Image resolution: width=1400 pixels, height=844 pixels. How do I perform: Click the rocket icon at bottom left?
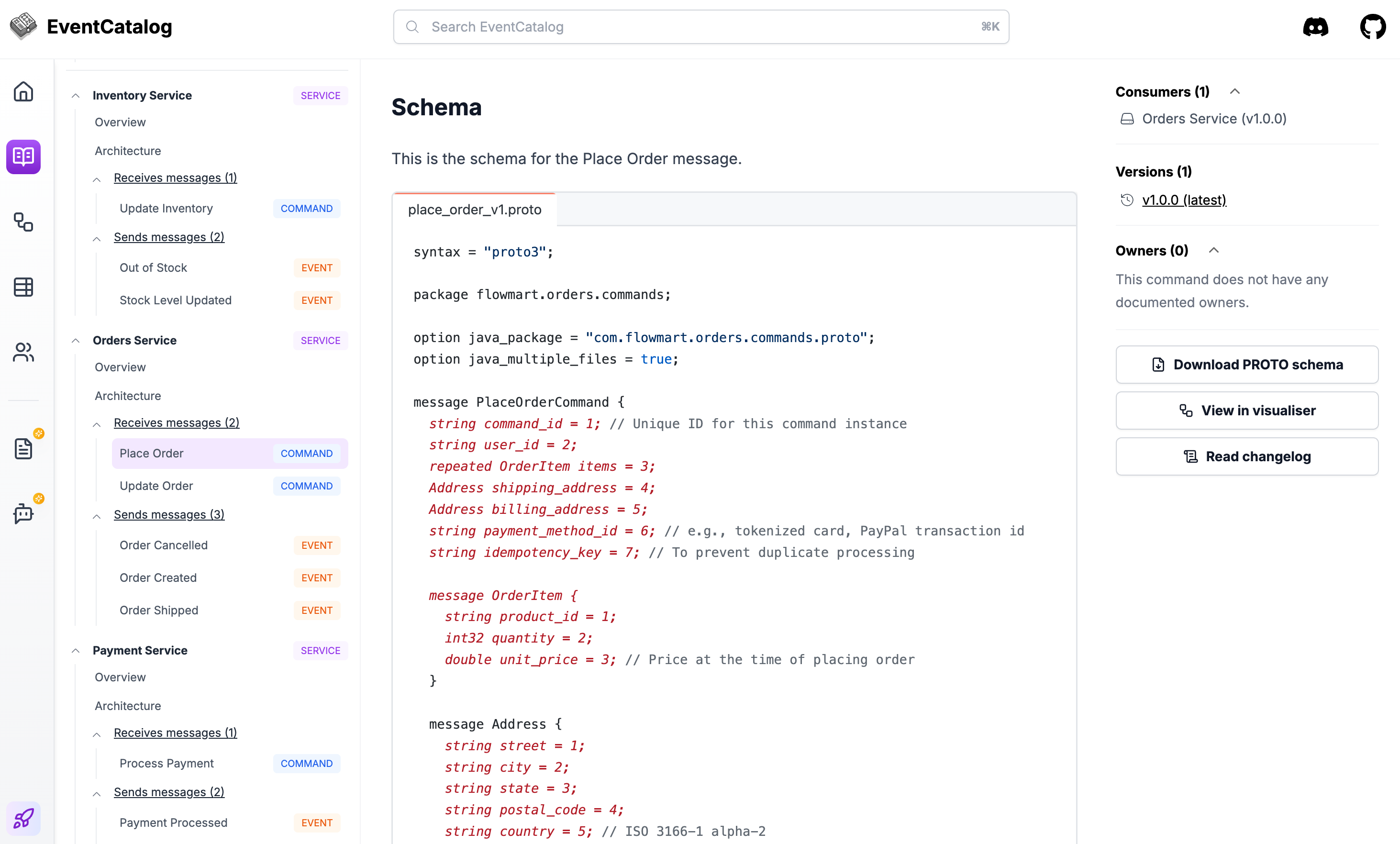23,819
